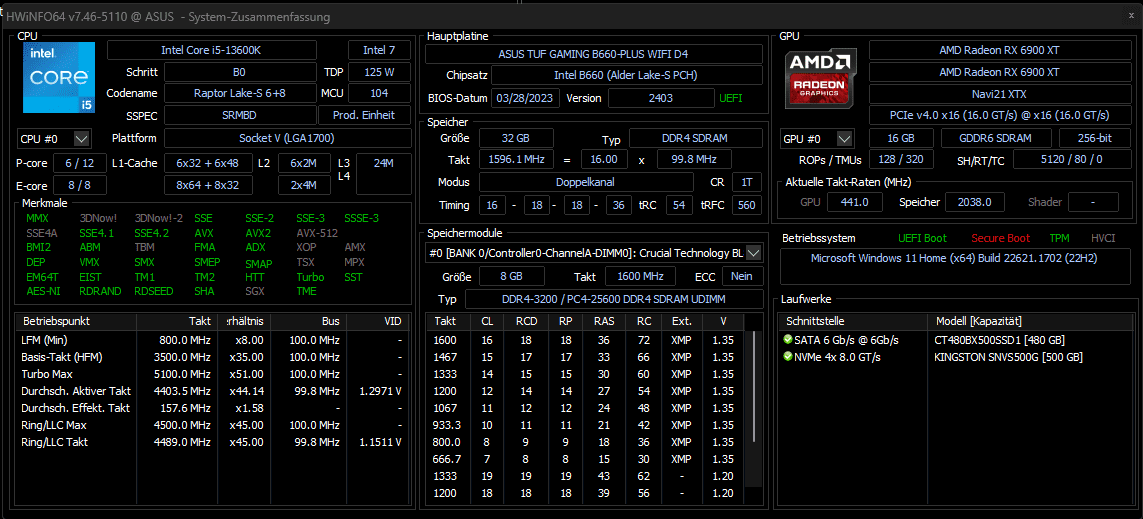Screen dimensions: 1143x519
Task: Click the PCIe v4.0 x16 link field
Action: coord(999,115)
